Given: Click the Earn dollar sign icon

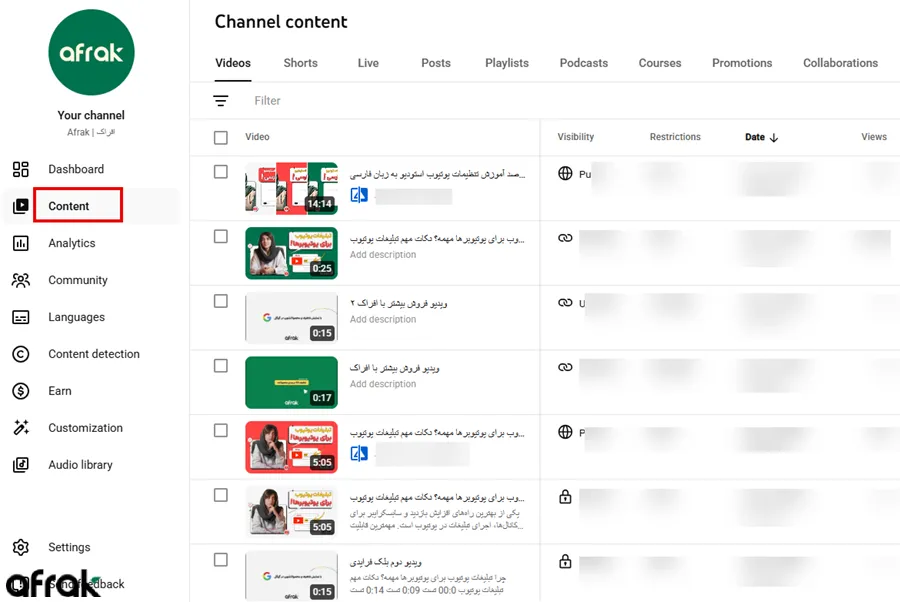Looking at the screenshot, I should (21, 391).
